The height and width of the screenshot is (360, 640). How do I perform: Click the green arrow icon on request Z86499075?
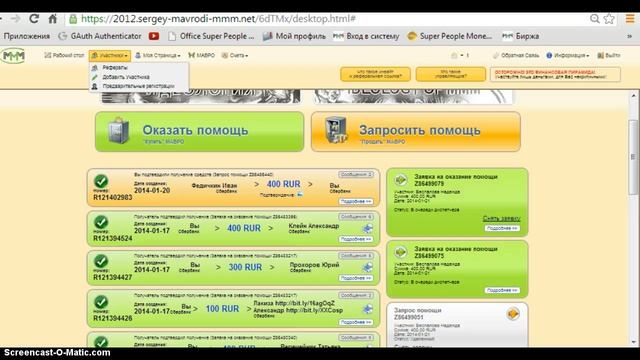[x=401, y=252]
